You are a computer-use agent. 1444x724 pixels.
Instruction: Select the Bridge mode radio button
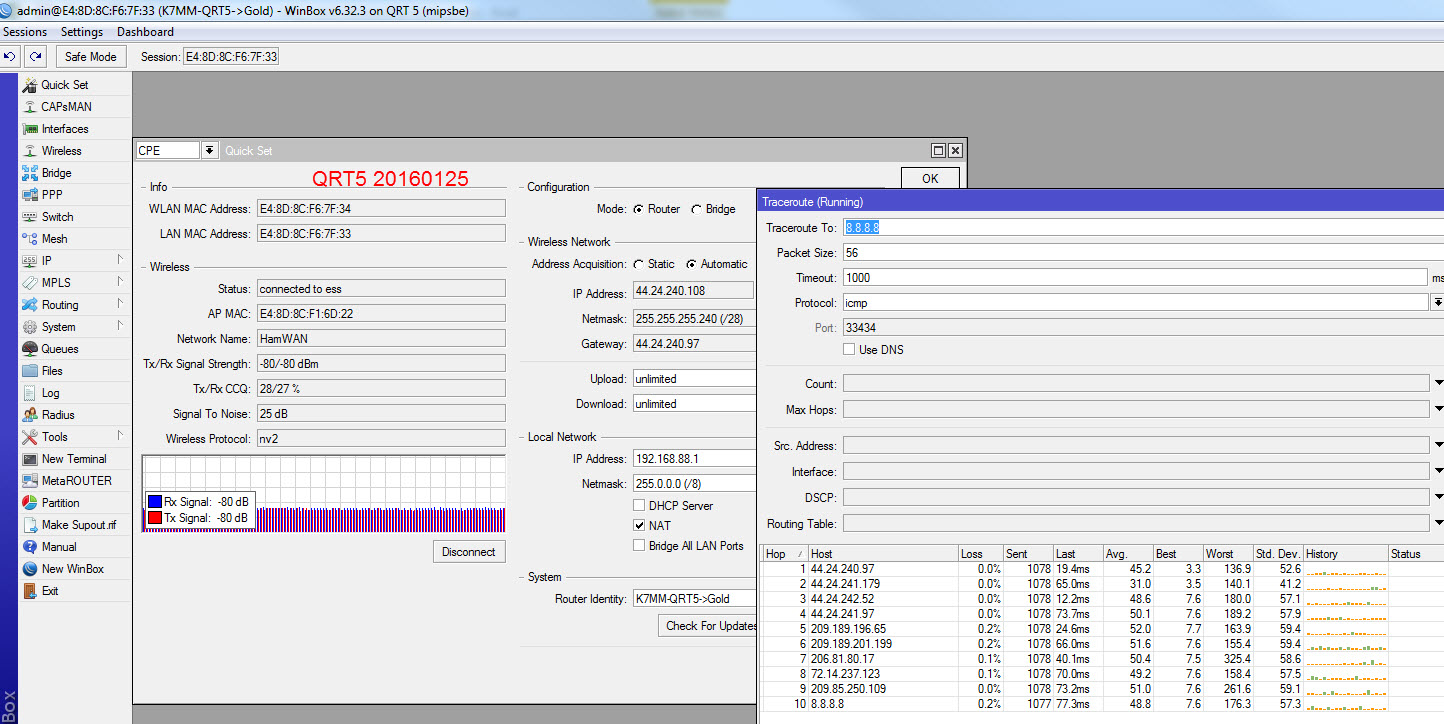point(696,209)
